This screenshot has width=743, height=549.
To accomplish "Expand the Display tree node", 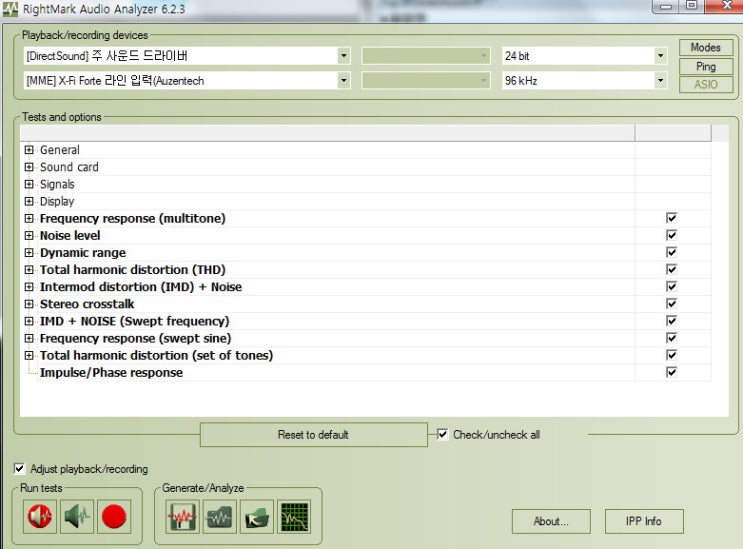I will pos(29,201).
